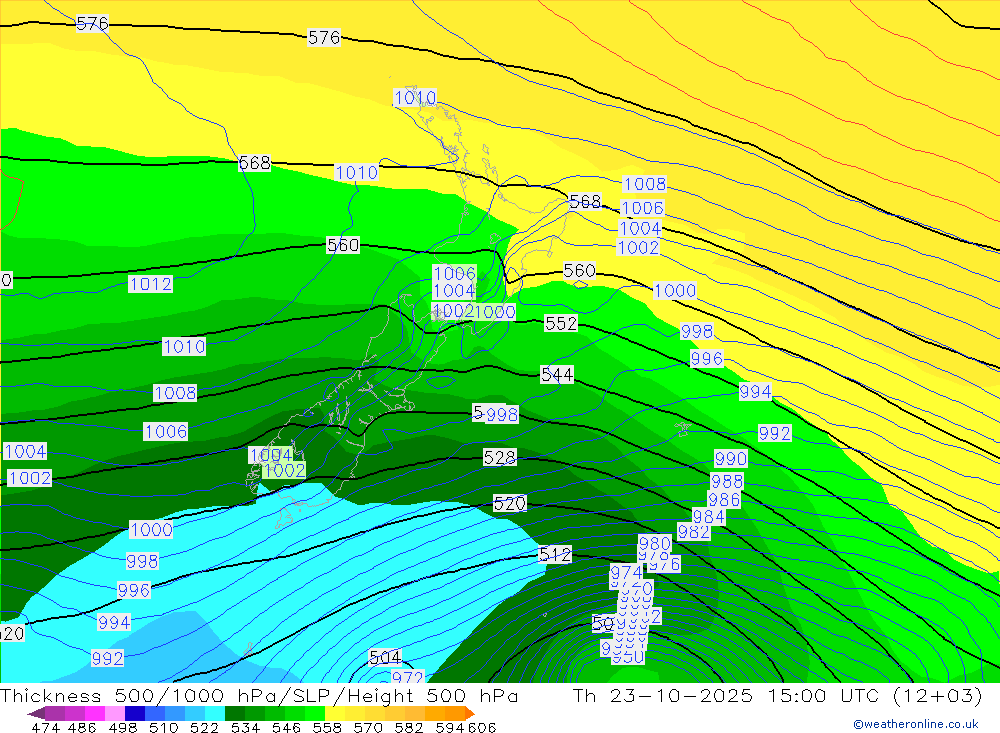The width and height of the screenshot is (1000, 733).
Task: Click the '520' height contour label
Action: 510,503
